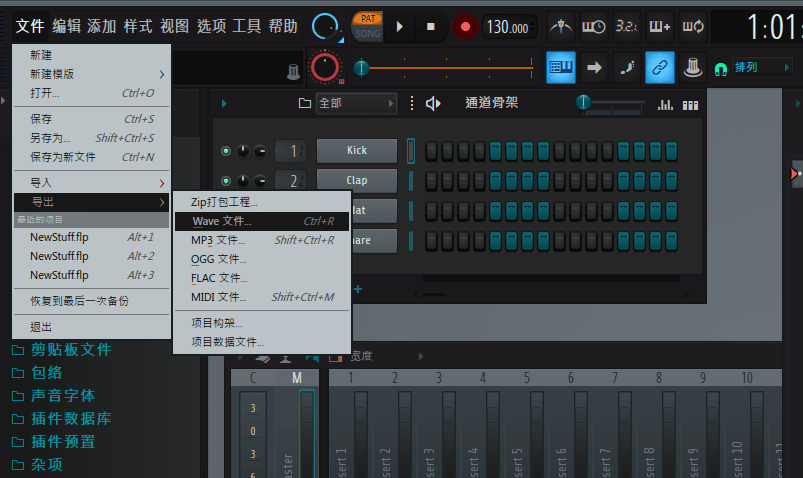This screenshot has height=478, width=803.
Task: Click the graph editor bars icon
Action: coord(665,104)
